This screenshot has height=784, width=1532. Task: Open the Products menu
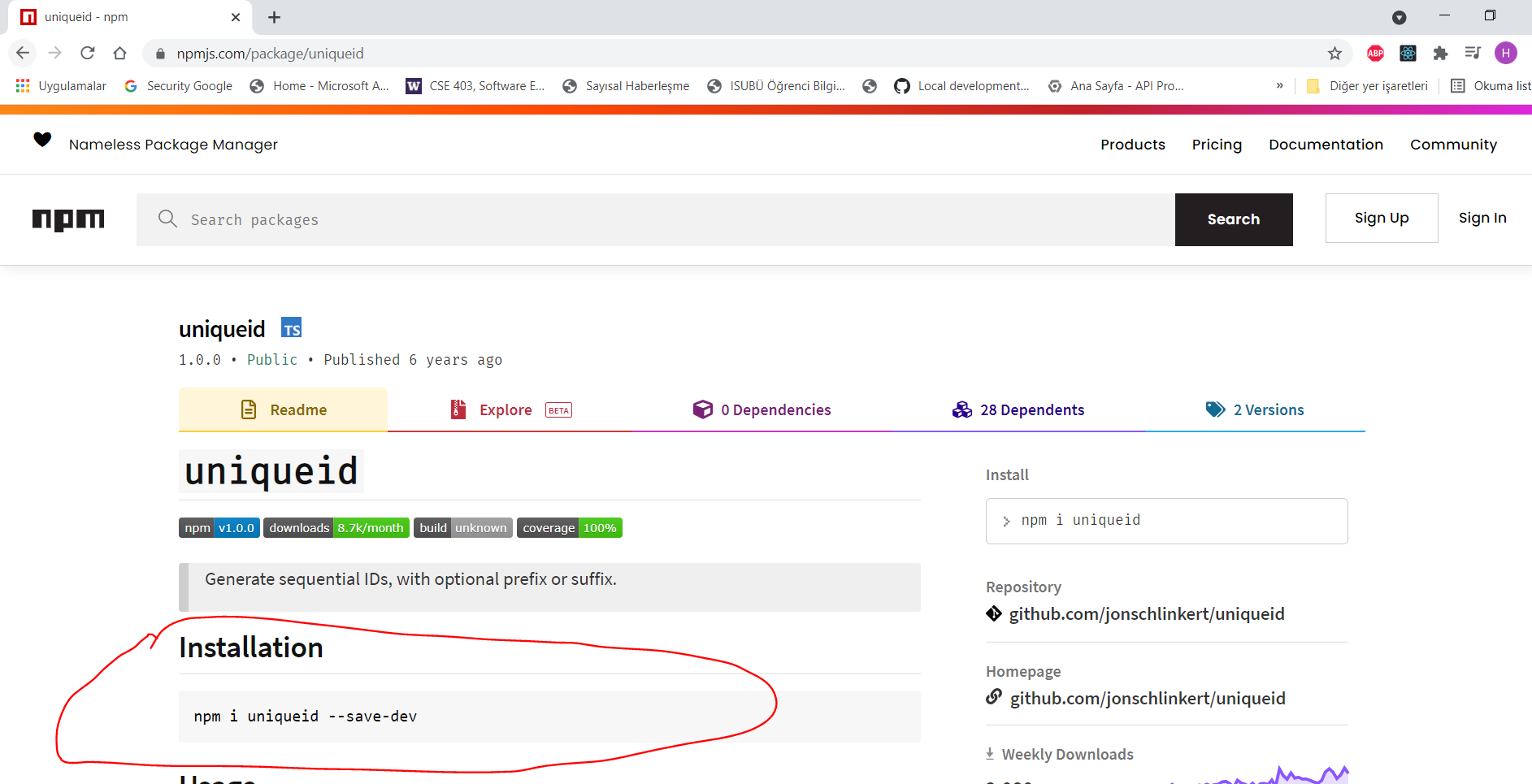pos(1132,145)
